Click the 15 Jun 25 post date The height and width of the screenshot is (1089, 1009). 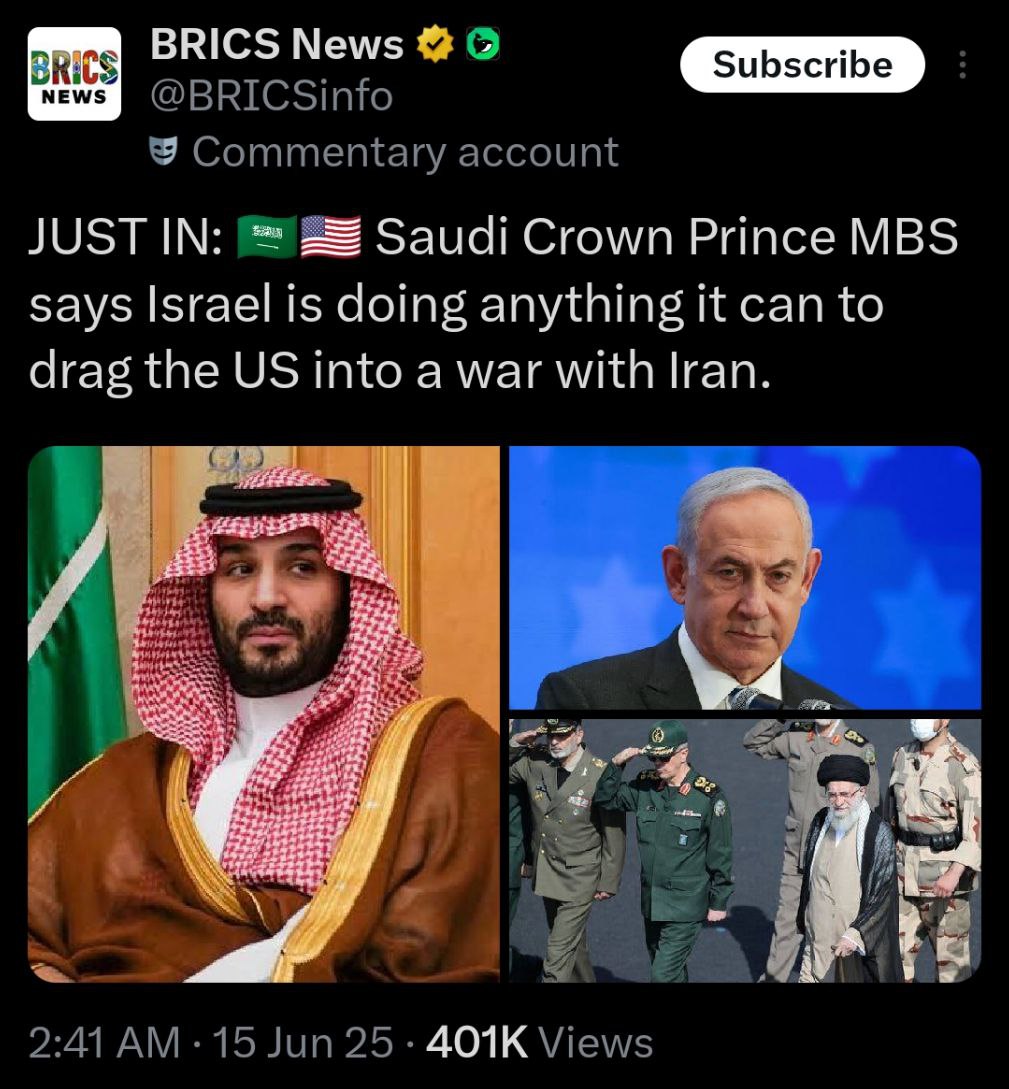click(303, 1042)
